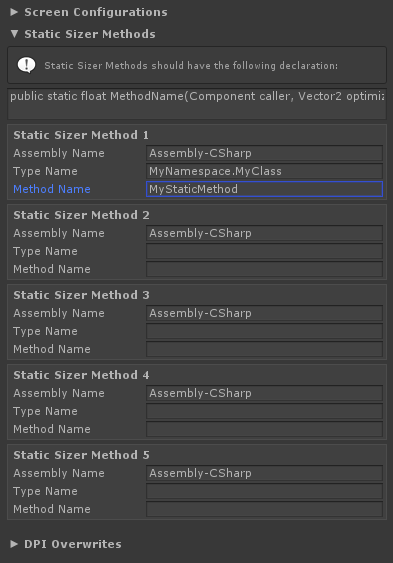Click empty Type Name field of Method 2
This screenshot has width=393, height=563.
[265, 251]
